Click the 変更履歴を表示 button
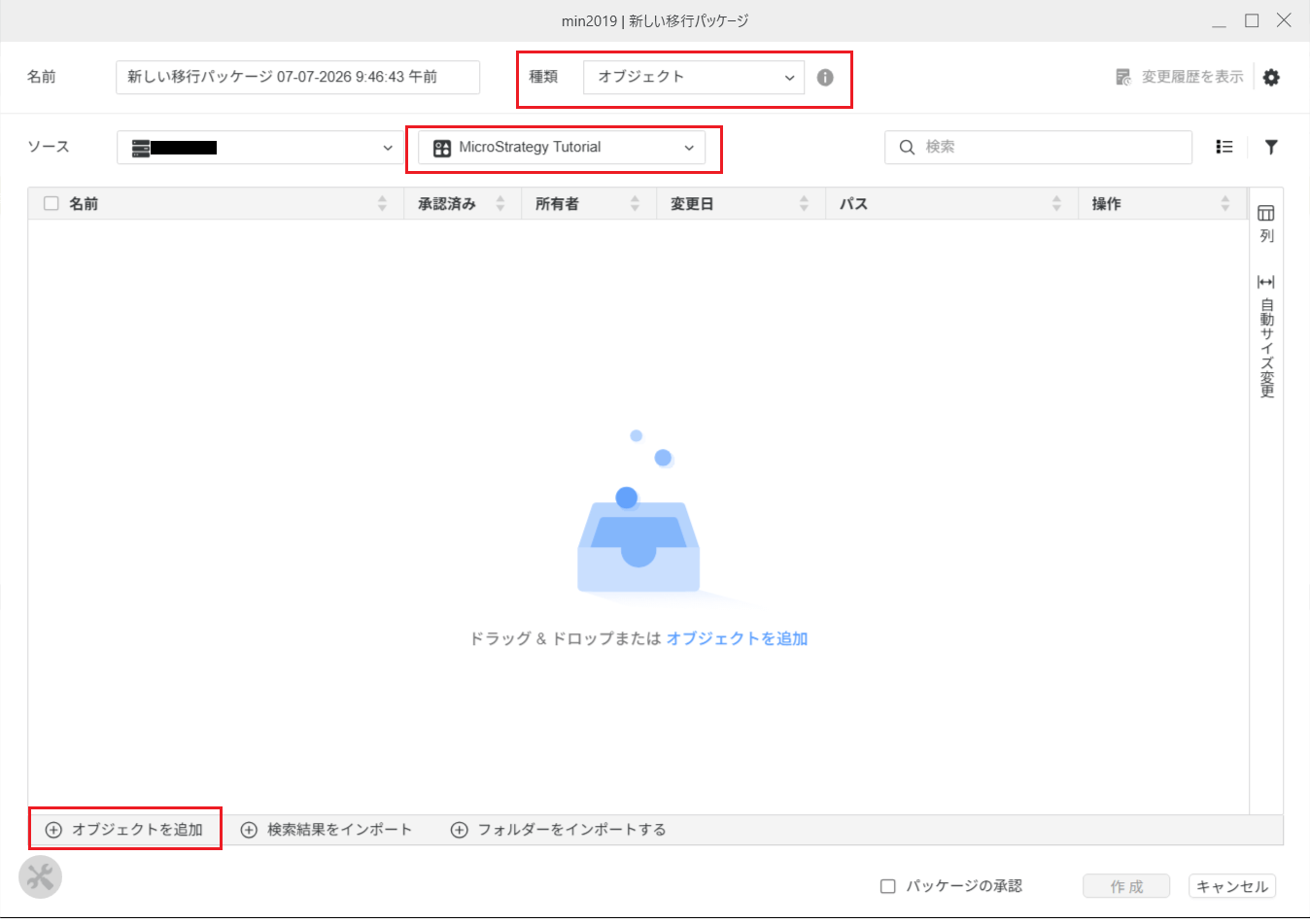The image size is (1310, 924). [1180, 77]
